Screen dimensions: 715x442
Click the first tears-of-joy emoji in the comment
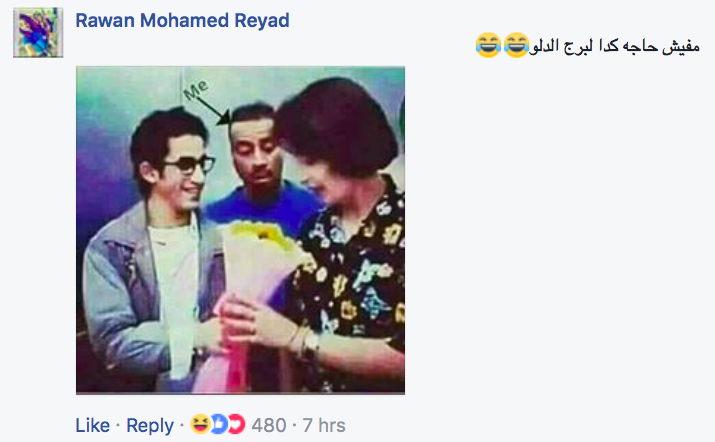(488, 45)
